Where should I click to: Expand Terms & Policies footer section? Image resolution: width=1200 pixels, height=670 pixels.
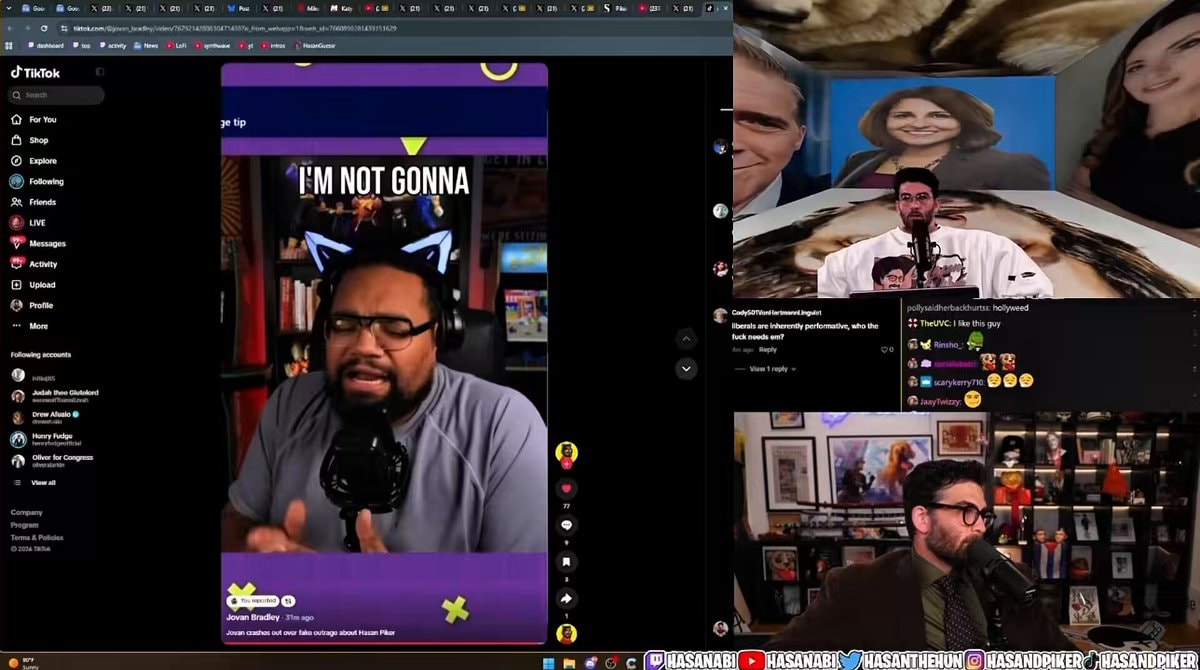point(37,538)
